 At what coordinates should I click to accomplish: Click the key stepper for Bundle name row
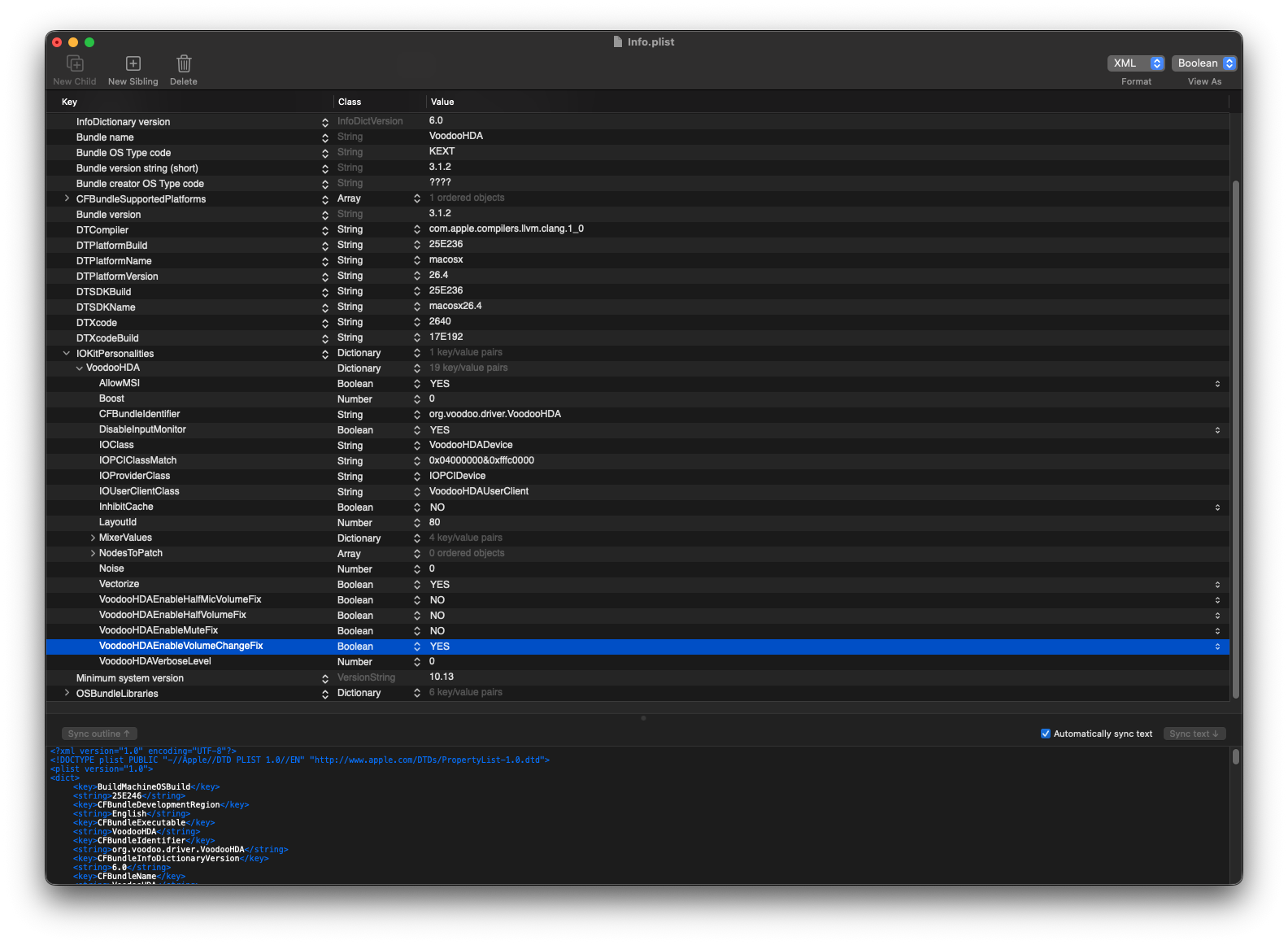(325, 137)
